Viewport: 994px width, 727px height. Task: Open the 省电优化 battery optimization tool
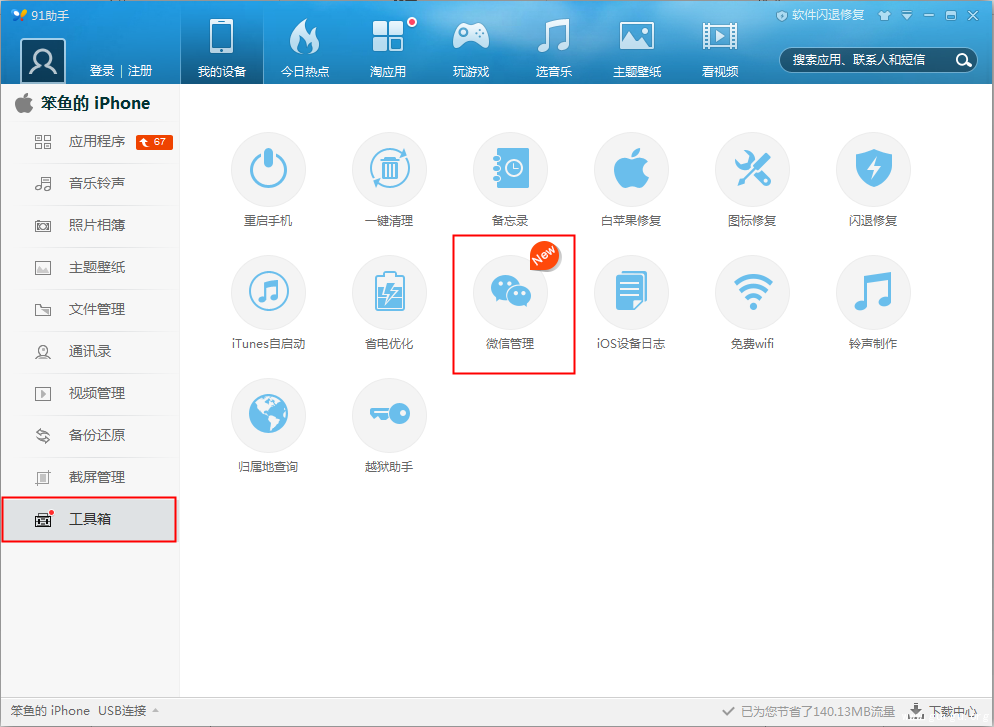[389, 292]
